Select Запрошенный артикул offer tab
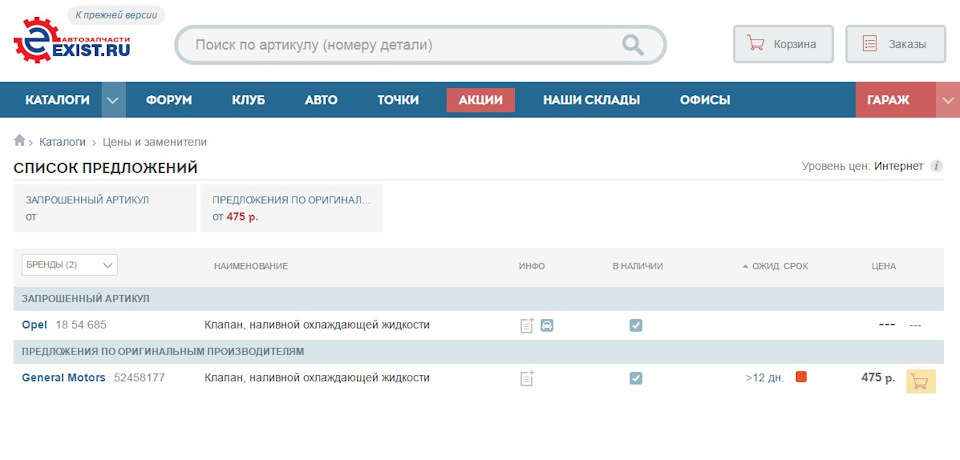 105,208
